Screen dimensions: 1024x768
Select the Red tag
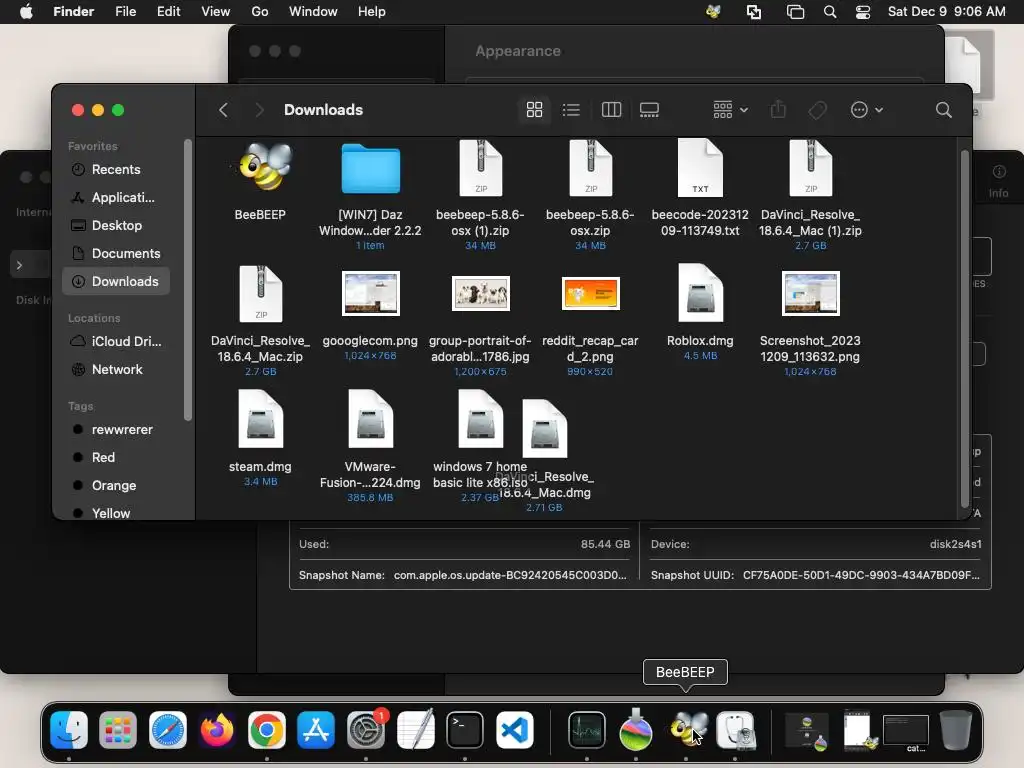click(116, 458)
